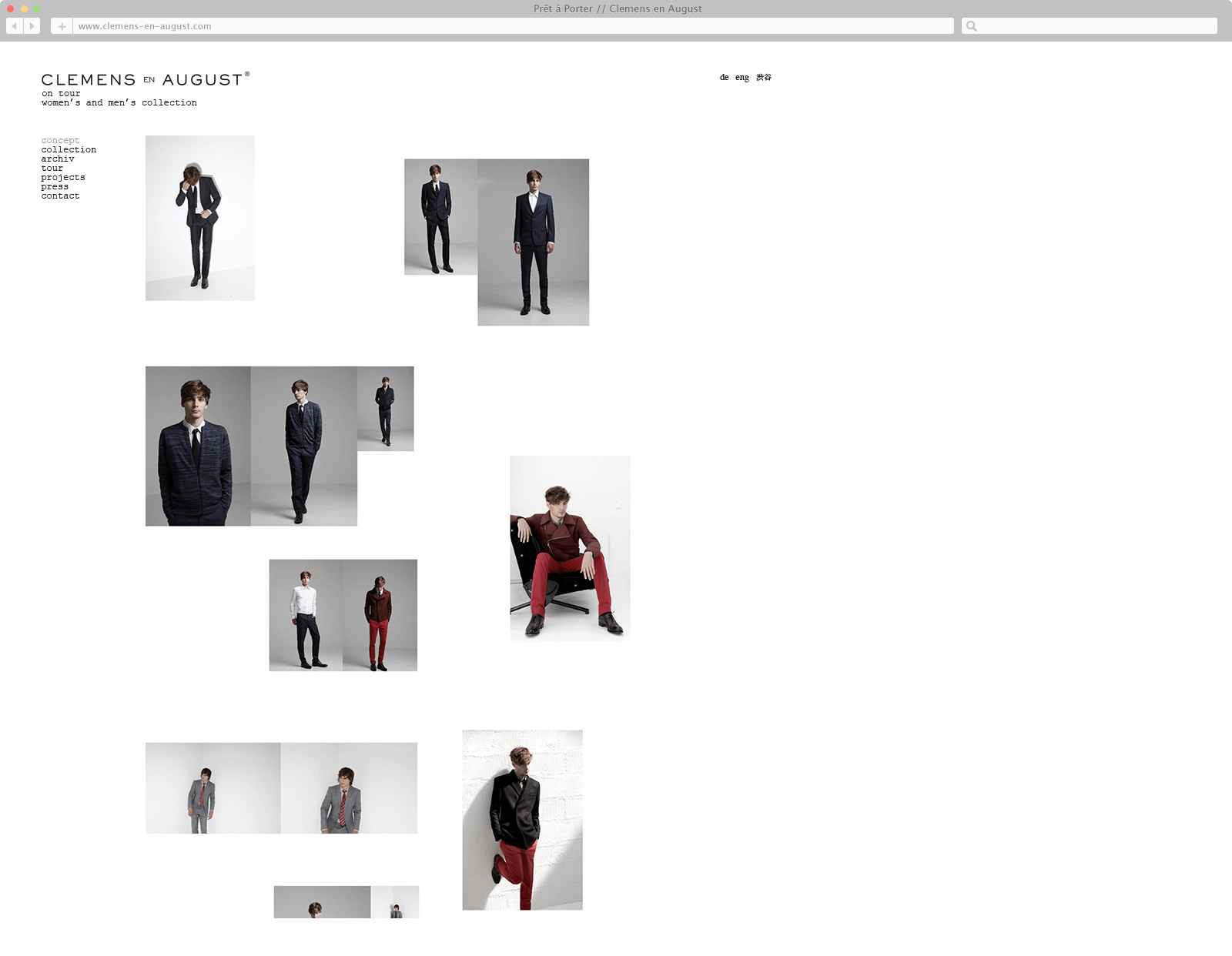Image resolution: width=1232 pixels, height=956 pixels.
Task: Open close-up knit cardigan portrait photo
Action: pos(198,446)
